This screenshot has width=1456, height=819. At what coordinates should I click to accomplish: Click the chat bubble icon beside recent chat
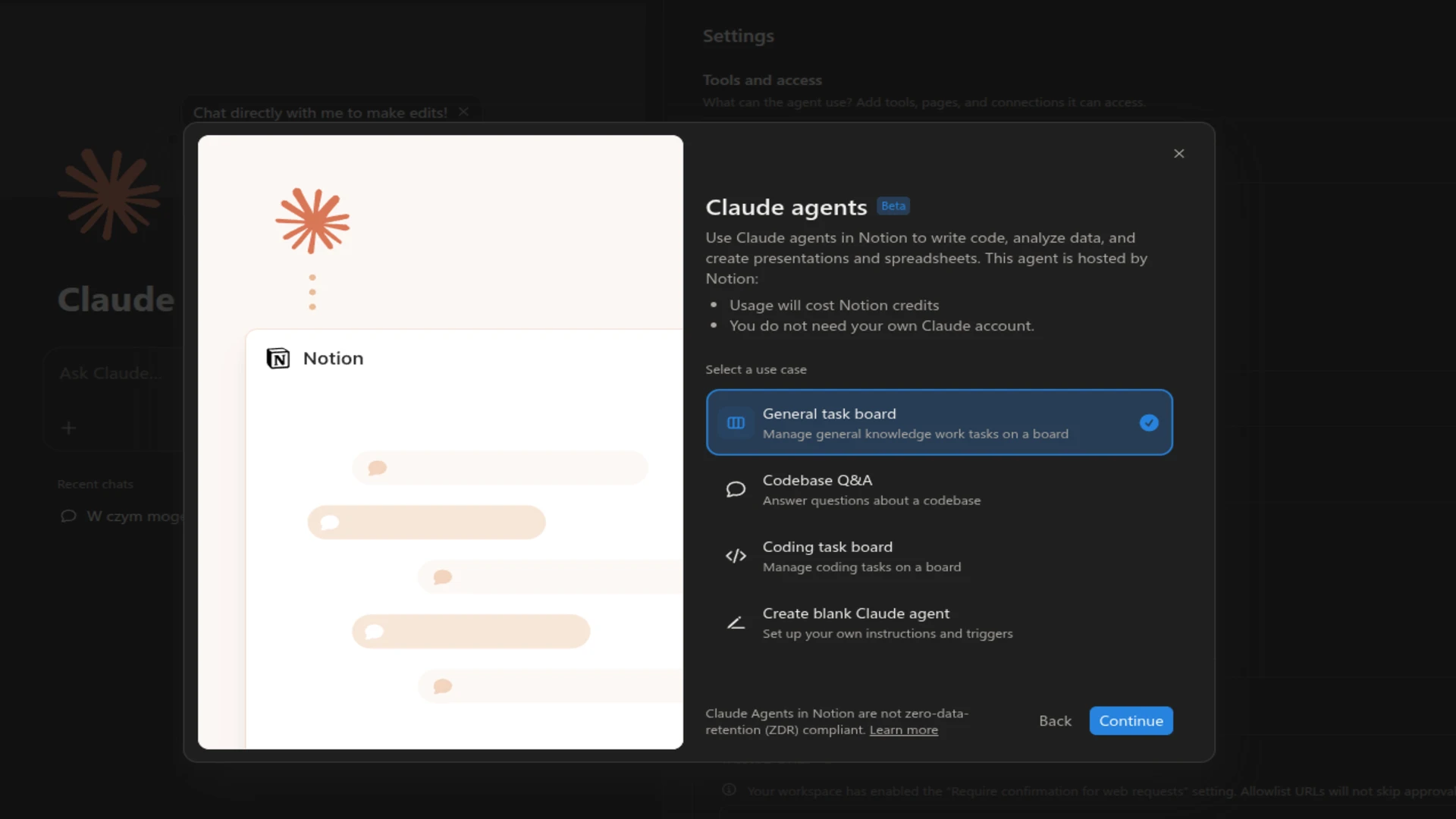(68, 516)
